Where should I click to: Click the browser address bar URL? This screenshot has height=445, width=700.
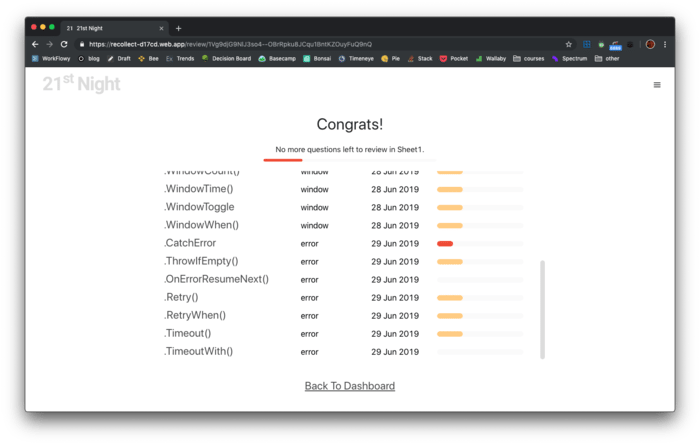click(230, 44)
